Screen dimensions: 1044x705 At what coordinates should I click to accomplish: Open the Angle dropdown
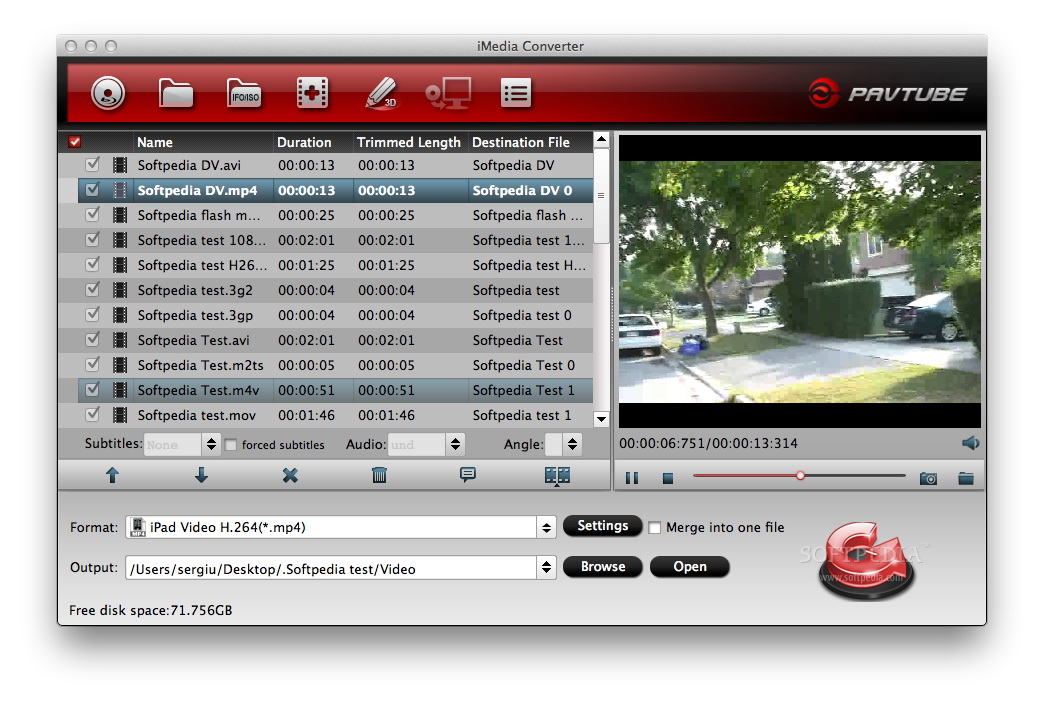click(x=563, y=444)
